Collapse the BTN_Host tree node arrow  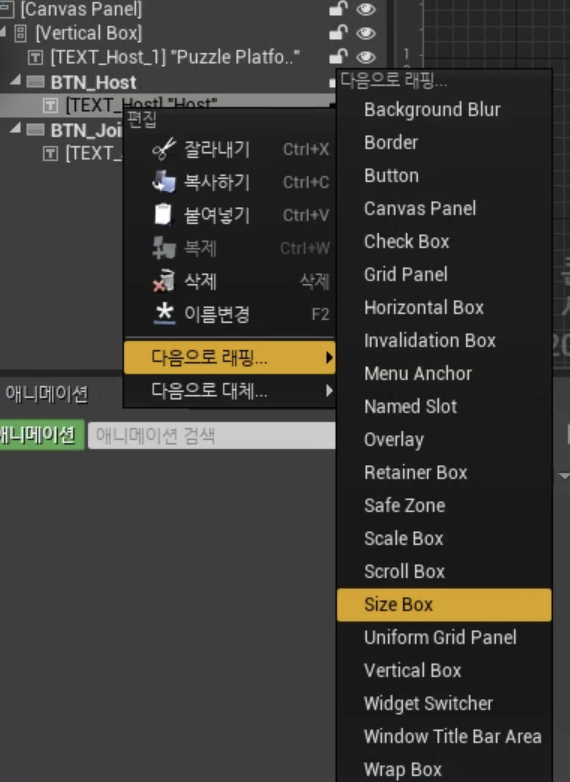pyautogui.click(x=15, y=80)
